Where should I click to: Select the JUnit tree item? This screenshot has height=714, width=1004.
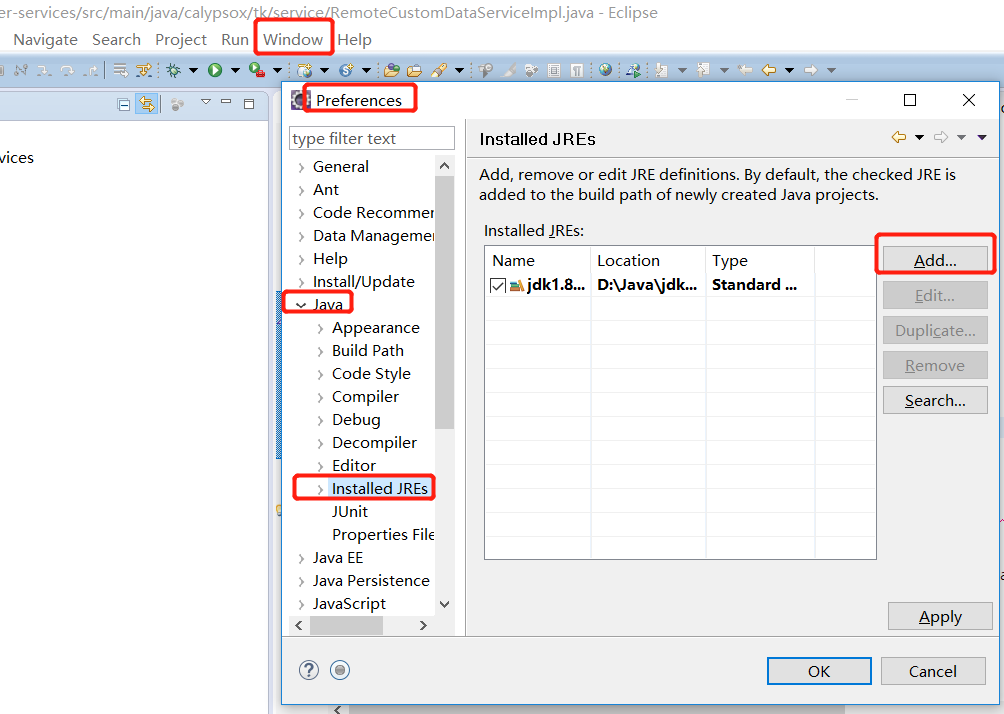click(x=350, y=512)
